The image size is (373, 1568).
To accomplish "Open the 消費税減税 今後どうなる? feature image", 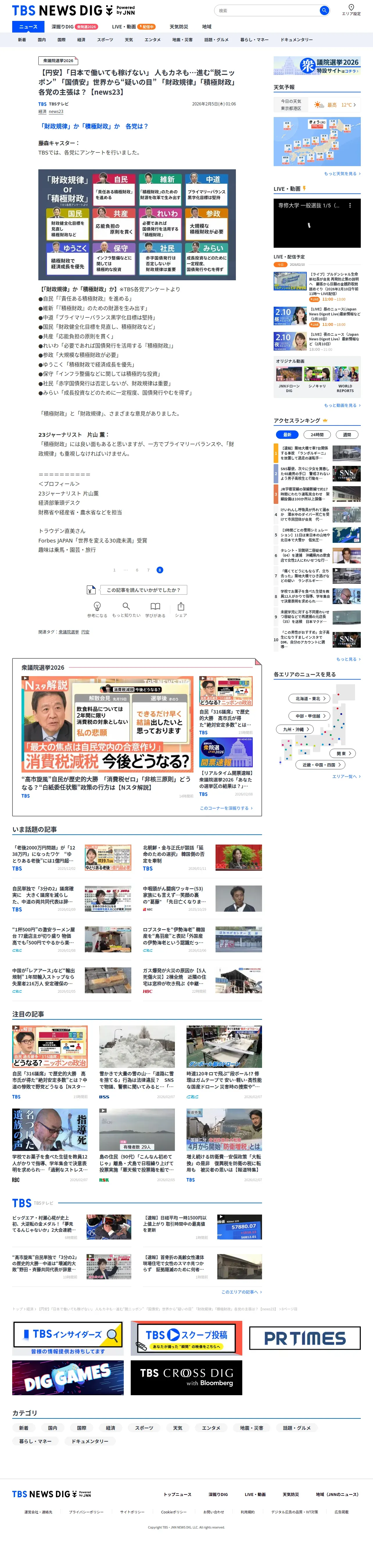I will click(108, 724).
